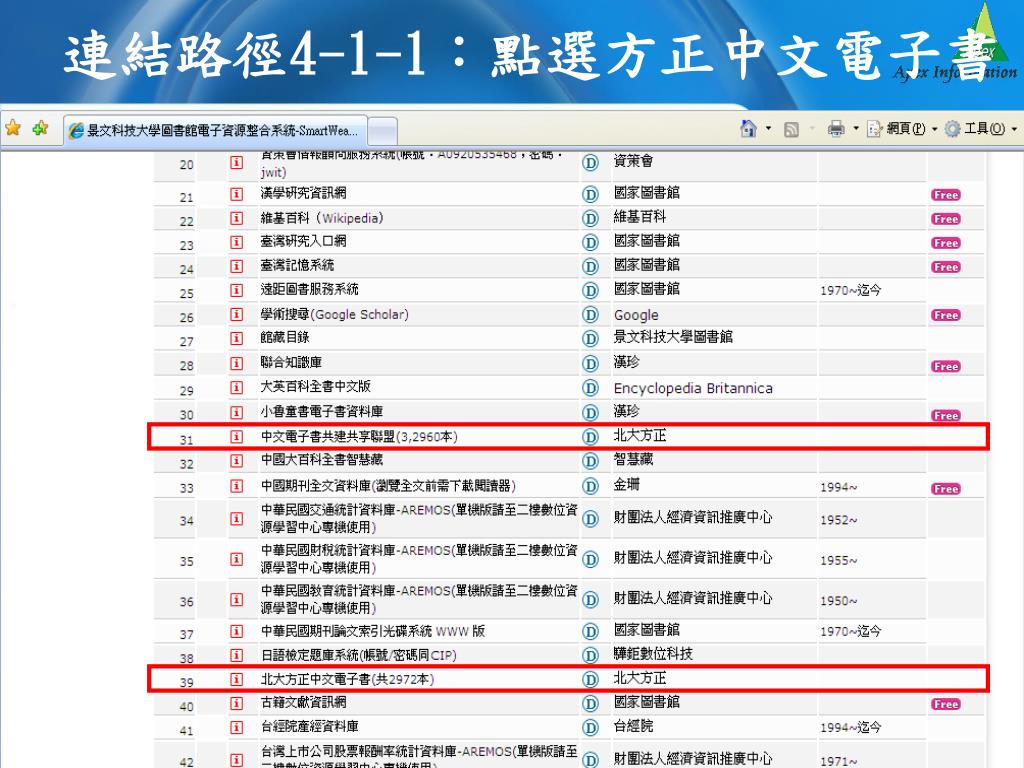This screenshot has width=1024, height=768.
Task: Click D database icon for 漢學研究資訊網
Action: 590,195
